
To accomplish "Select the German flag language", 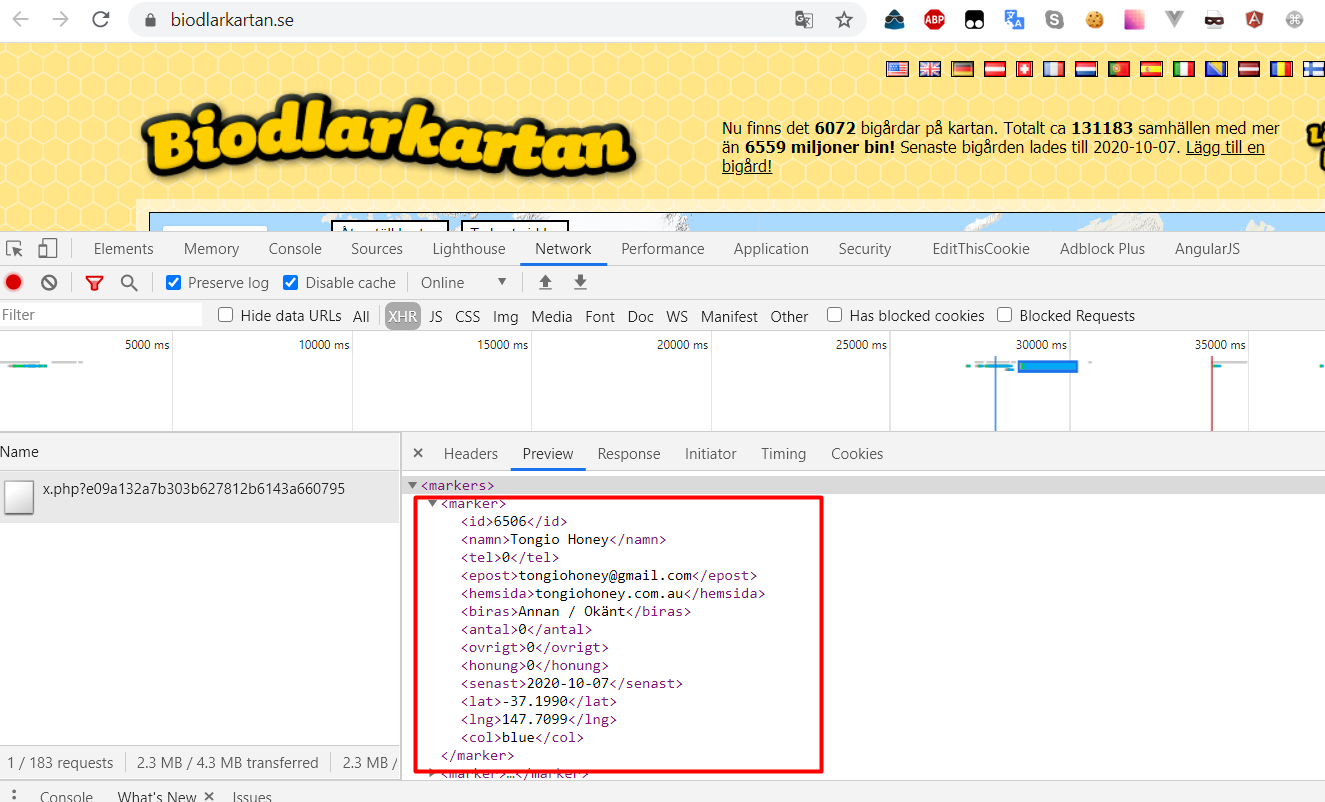I will point(962,69).
